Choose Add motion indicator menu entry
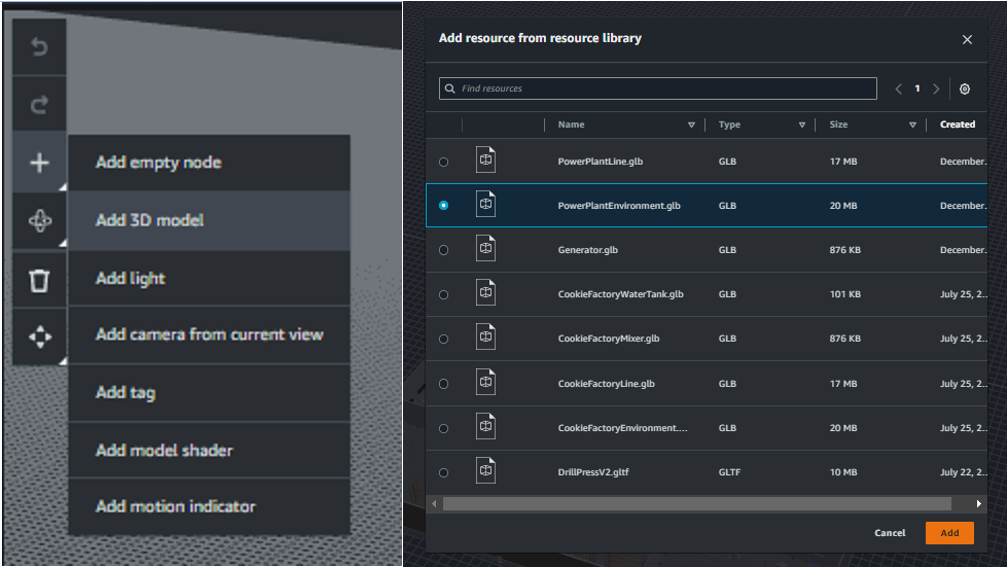The height and width of the screenshot is (568, 1007). (x=209, y=506)
